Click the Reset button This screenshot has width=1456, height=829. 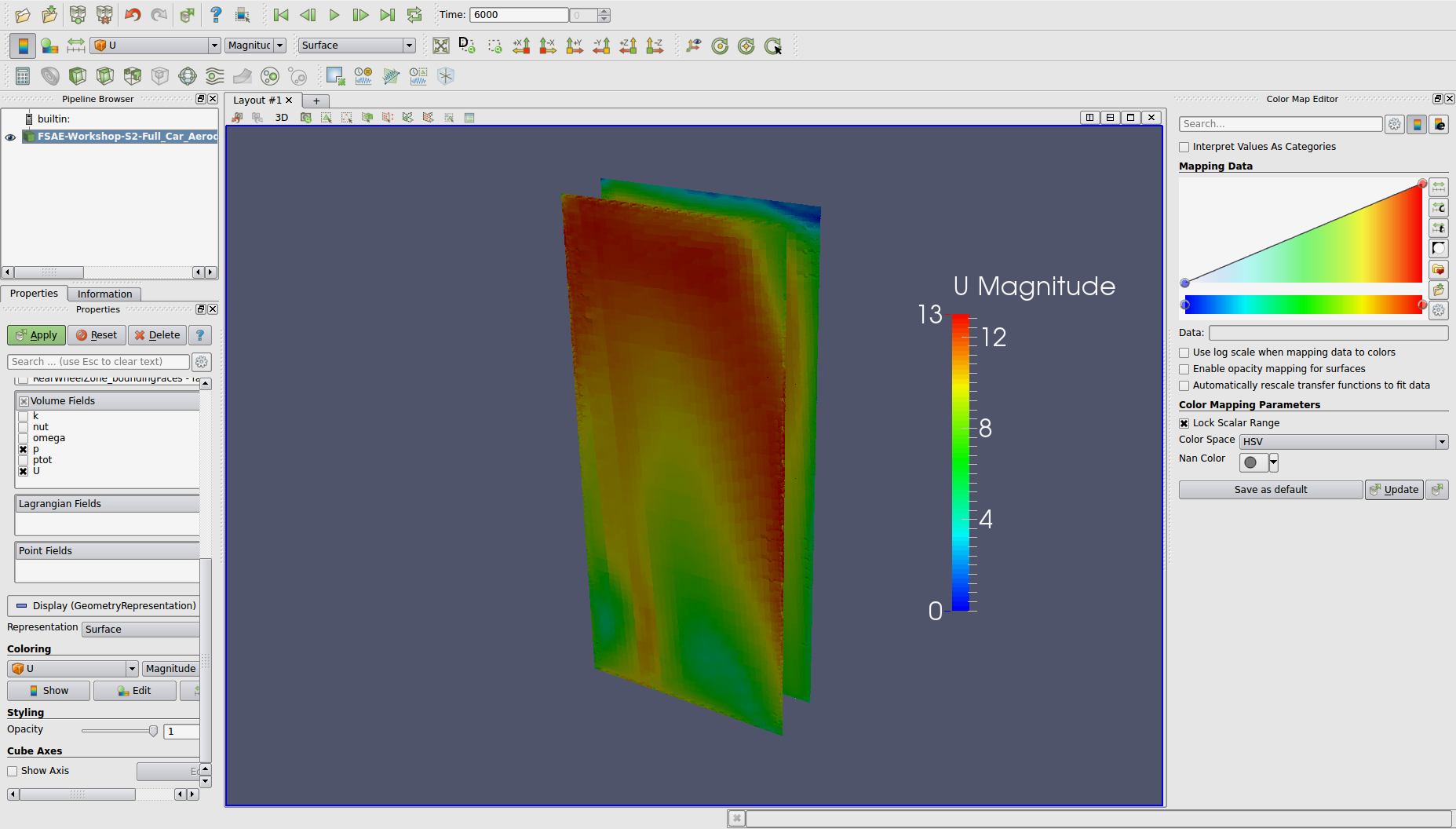tap(97, 335)
